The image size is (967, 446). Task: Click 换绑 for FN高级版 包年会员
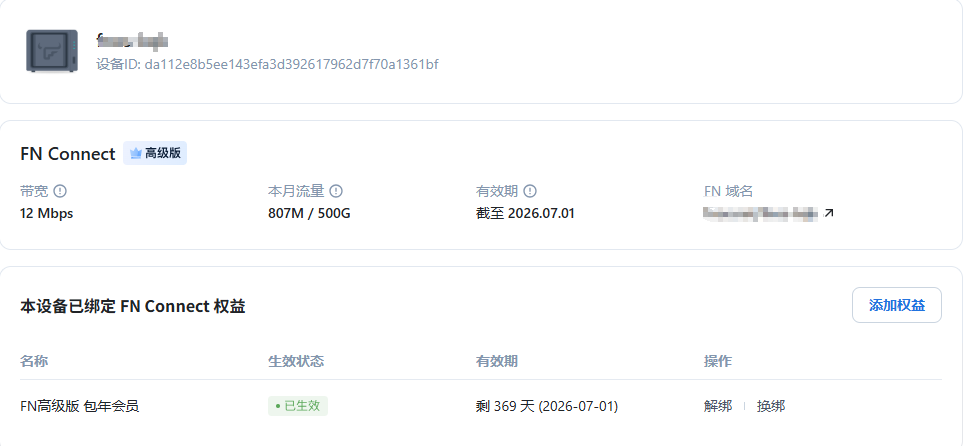tap(771, 406)
